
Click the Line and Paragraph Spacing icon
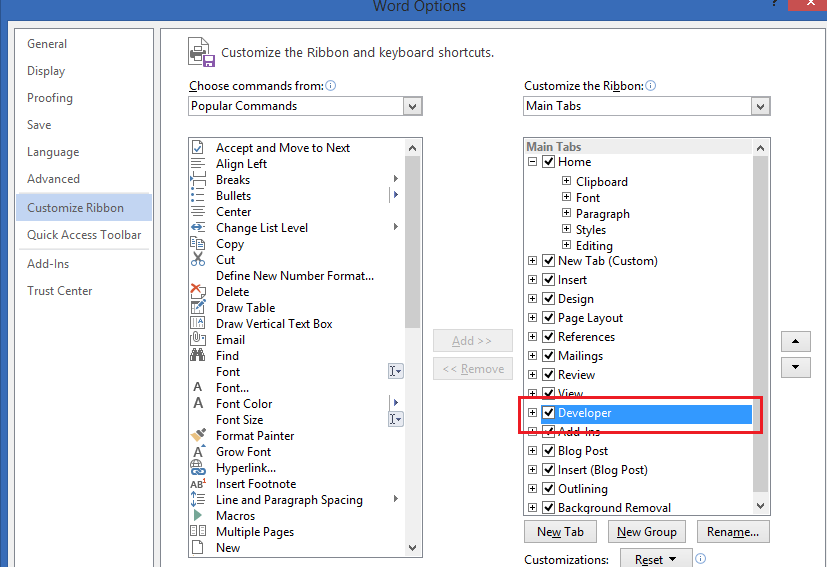coord(198,499)
